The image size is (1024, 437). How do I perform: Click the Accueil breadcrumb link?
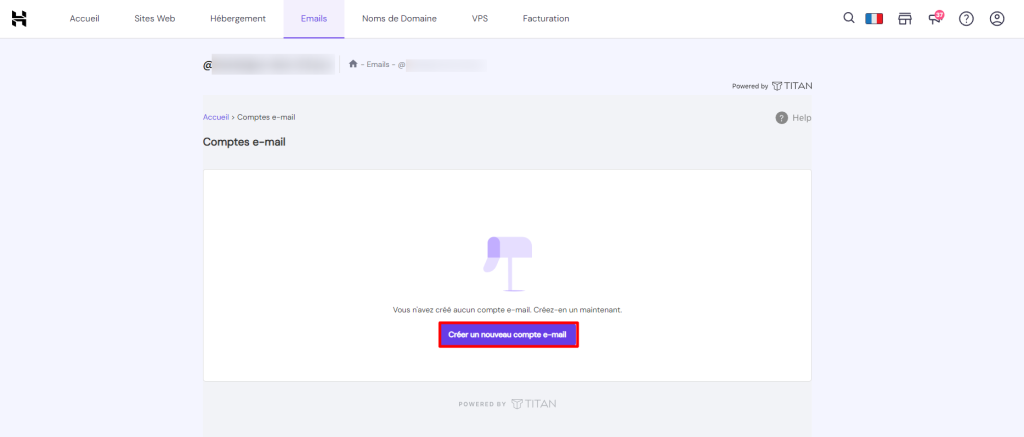pyautogui.click(x=216, y=117)
